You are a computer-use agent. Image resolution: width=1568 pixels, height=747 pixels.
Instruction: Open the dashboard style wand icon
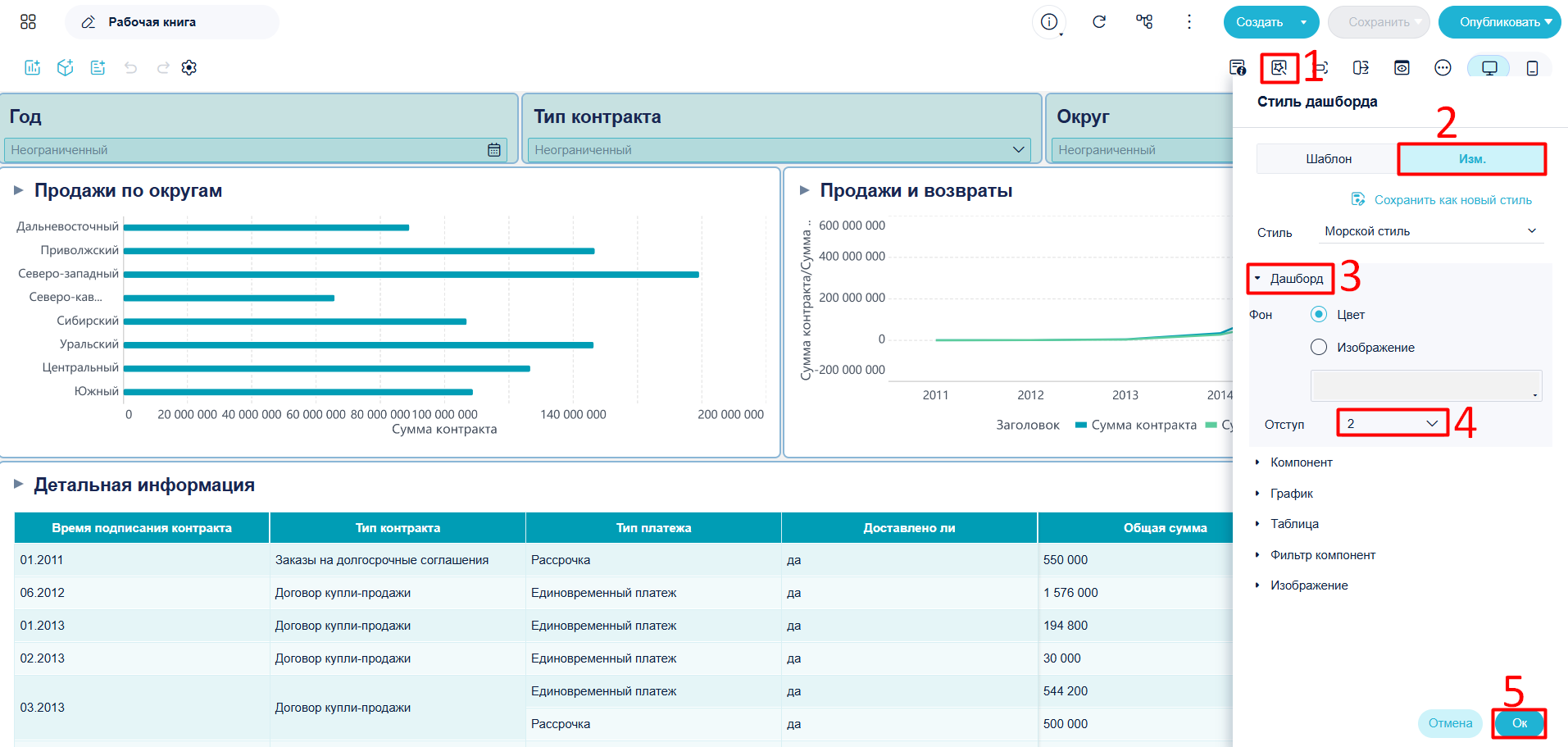click(1279, 68)
